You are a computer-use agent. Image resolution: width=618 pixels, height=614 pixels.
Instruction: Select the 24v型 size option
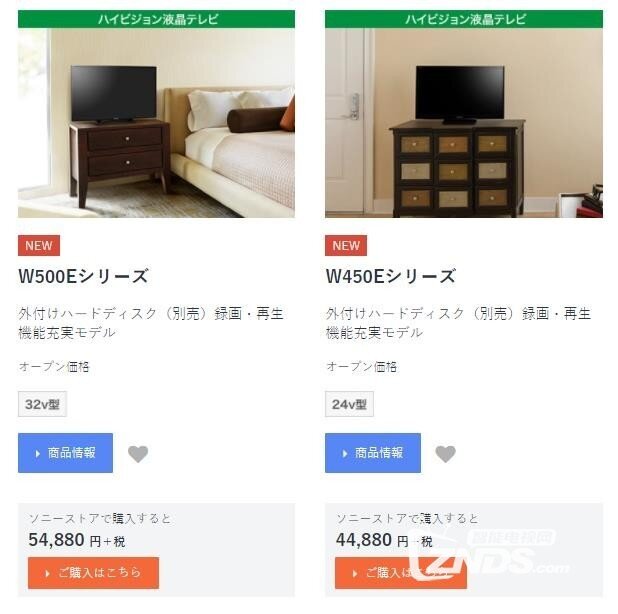tap(349, 404)
